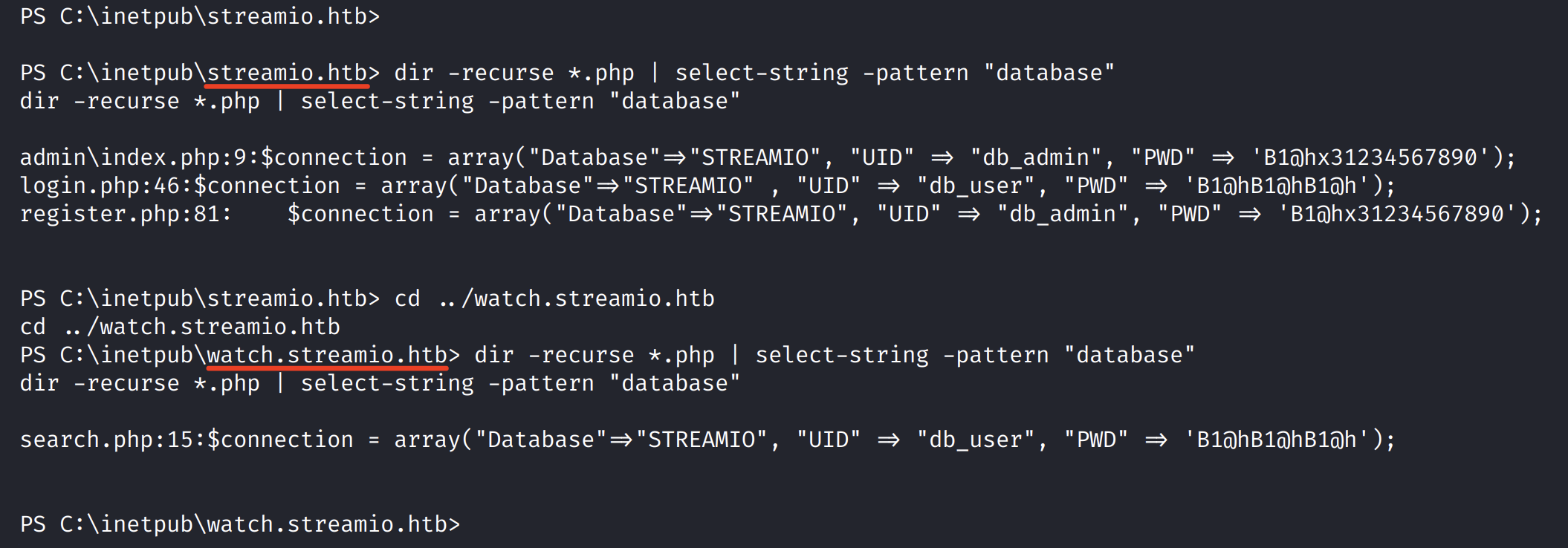Click the password string in admin\index.php line
This screenshot has height=548, width=1568.
1370,157
